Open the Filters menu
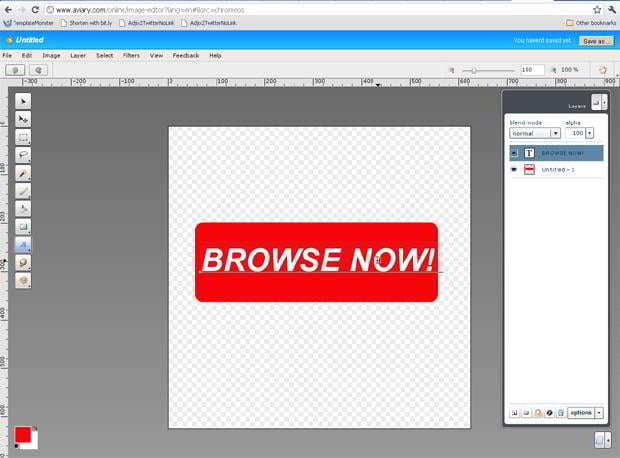 131,55
